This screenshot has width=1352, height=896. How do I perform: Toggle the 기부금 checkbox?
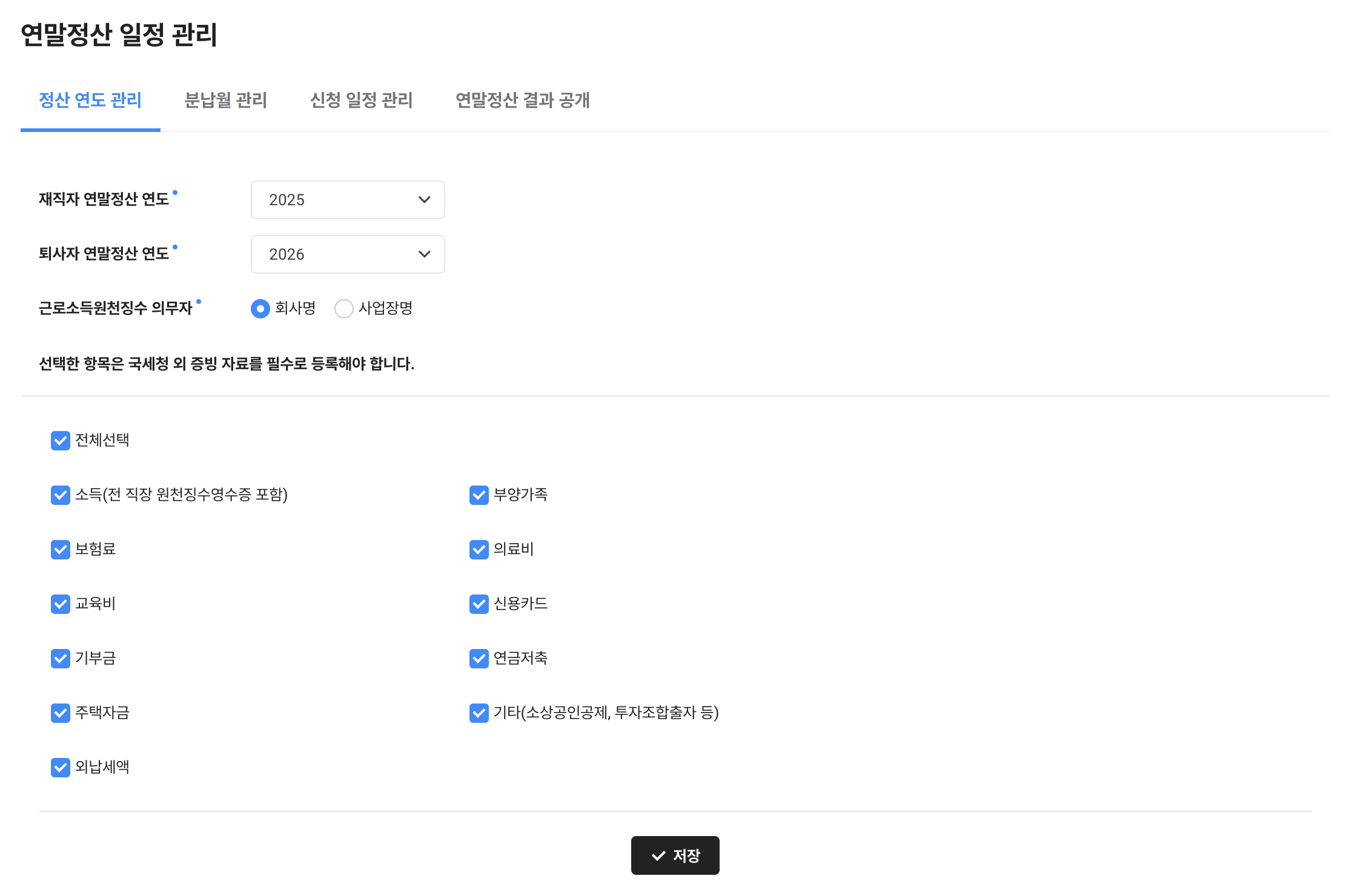pyautogui.click(x=61, y=659)
